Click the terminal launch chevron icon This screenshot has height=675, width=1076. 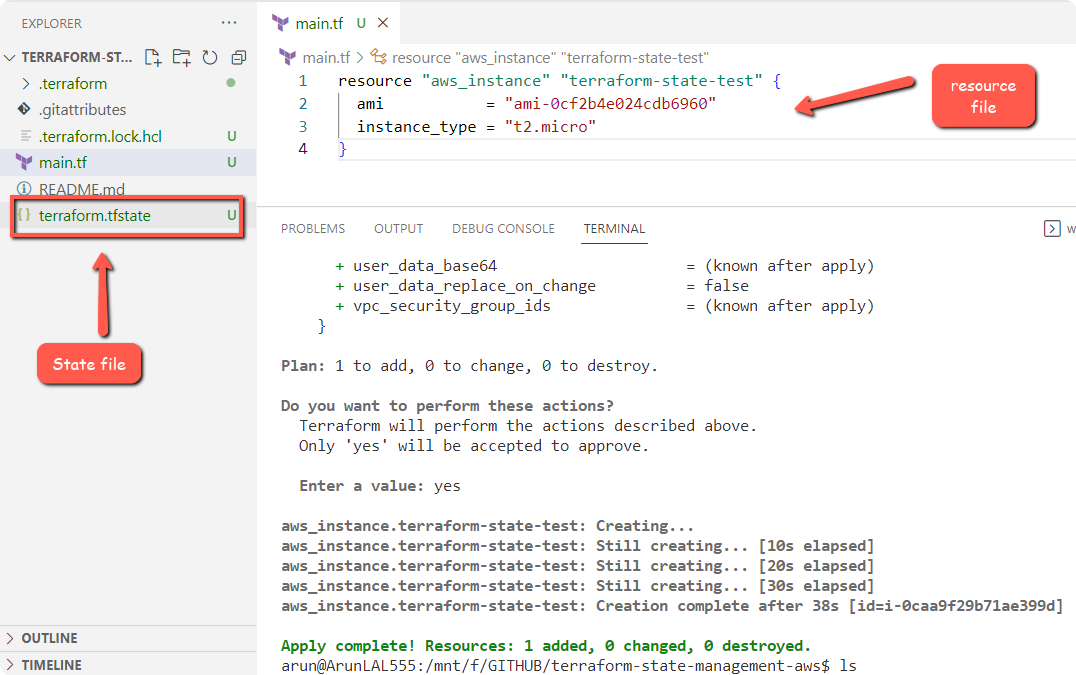coord(1052,228)
